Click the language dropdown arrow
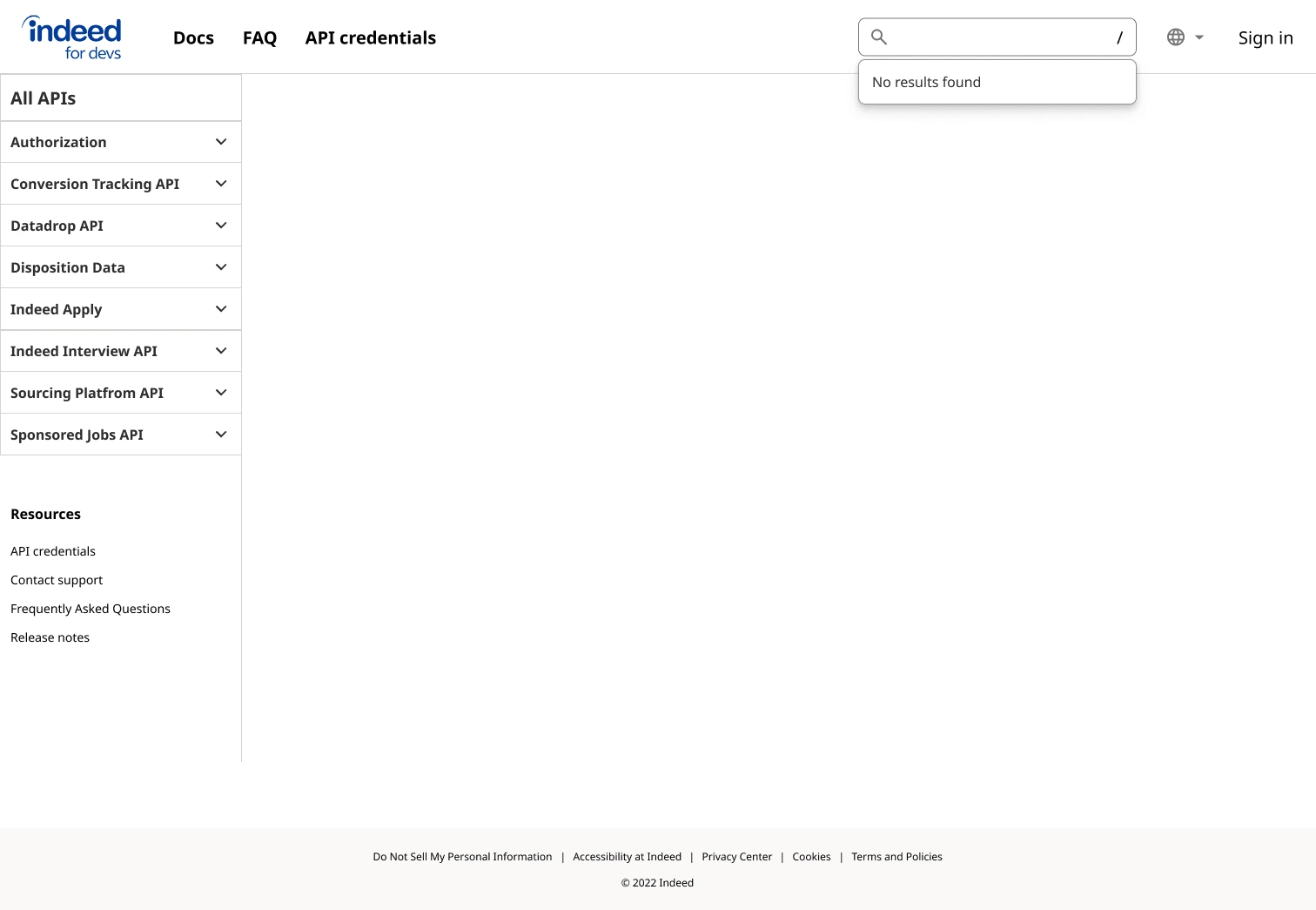 click(1199, 37)
